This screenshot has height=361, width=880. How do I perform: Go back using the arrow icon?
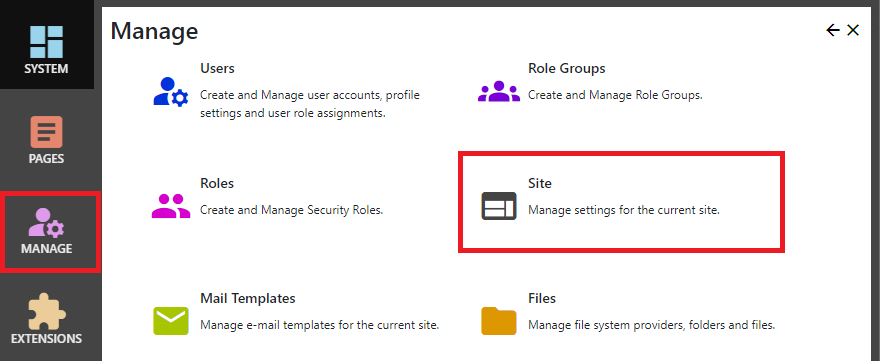(x=833, y=30)
